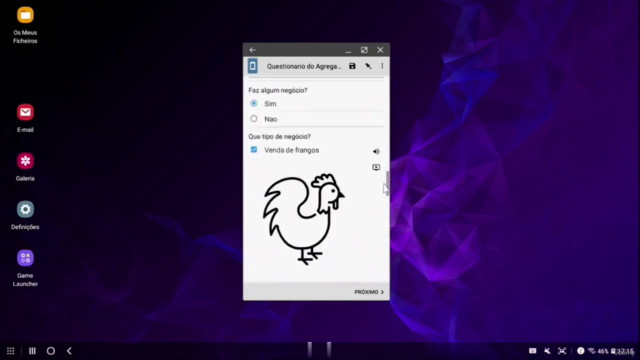The height and width of the screenshot is (360, 640).
Task: Toggle the muted sound icon in tray
Action: point(547,351)
